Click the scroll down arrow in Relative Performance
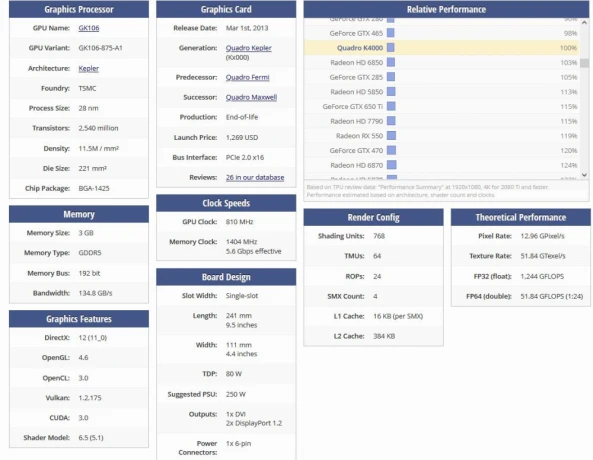Viewport: 593px width, 460px height. point(584,175)
